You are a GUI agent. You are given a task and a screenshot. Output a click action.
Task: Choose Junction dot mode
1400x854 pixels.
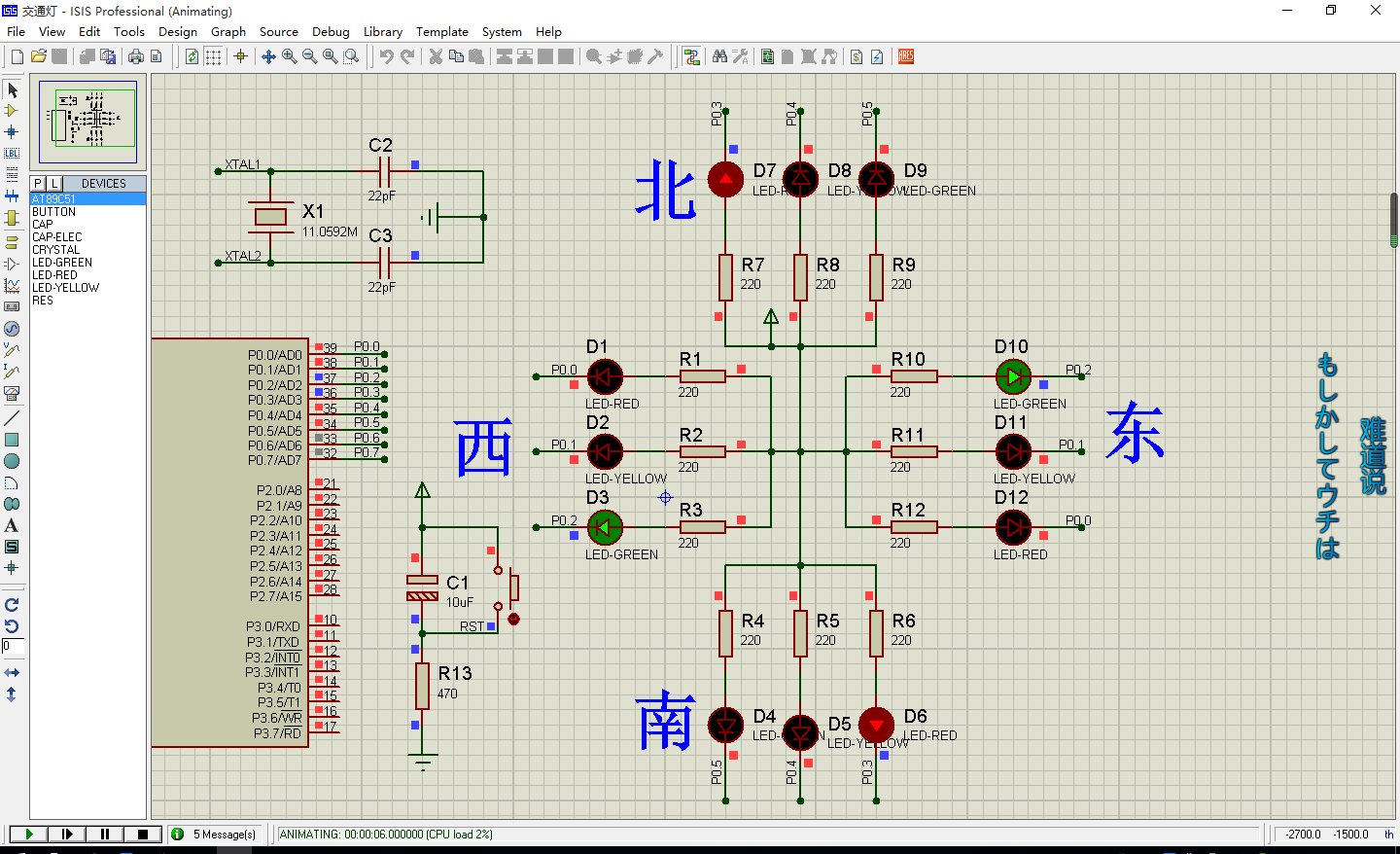pyautogui.click(x=12, y=131)
